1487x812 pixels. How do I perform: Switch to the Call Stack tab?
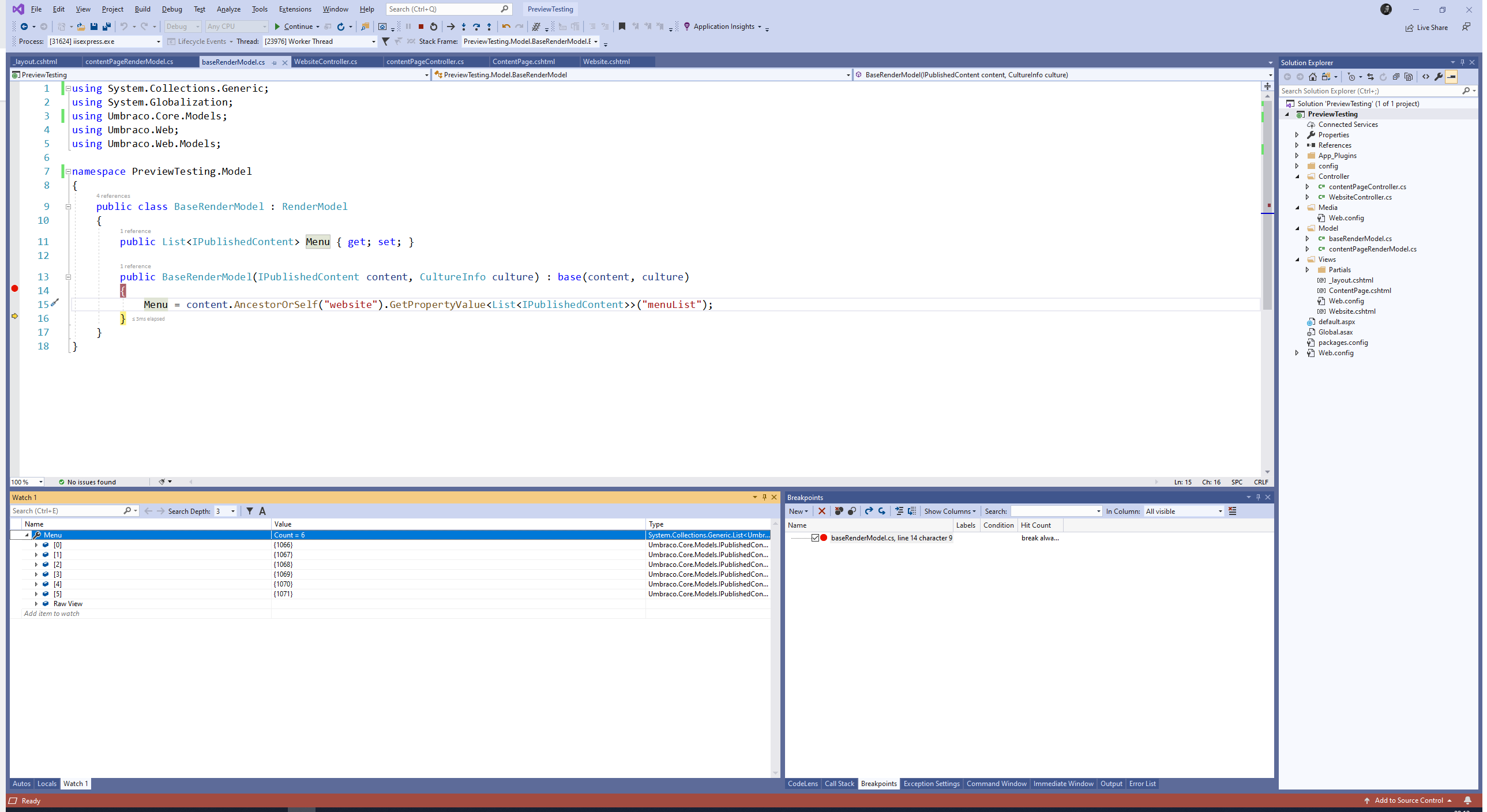[839, 784]
